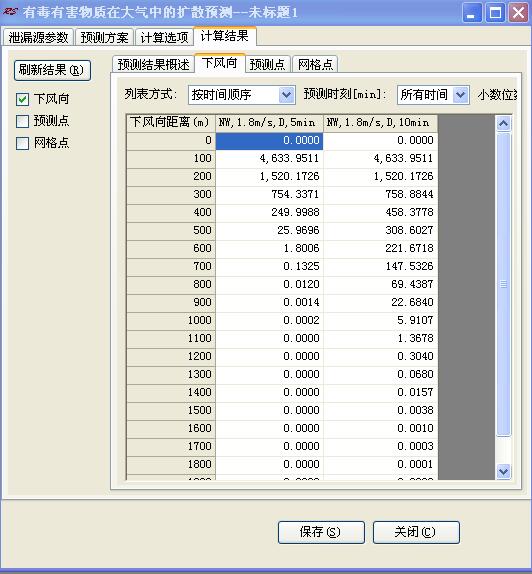This screenshot has height=574, width=532.
Task: Open the 网格点 sub-tab
Action: (315, 64)
